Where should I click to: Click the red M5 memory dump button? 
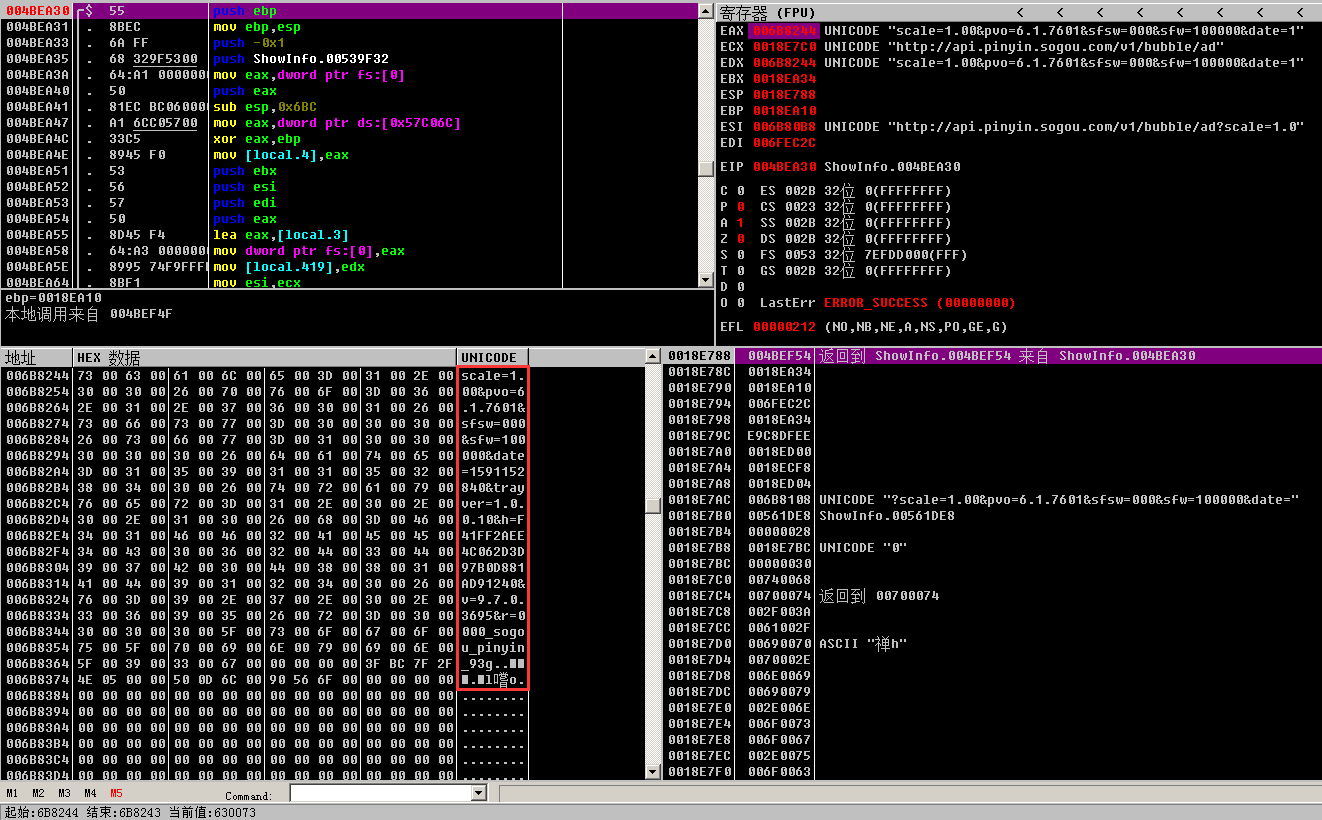point(116,793)
